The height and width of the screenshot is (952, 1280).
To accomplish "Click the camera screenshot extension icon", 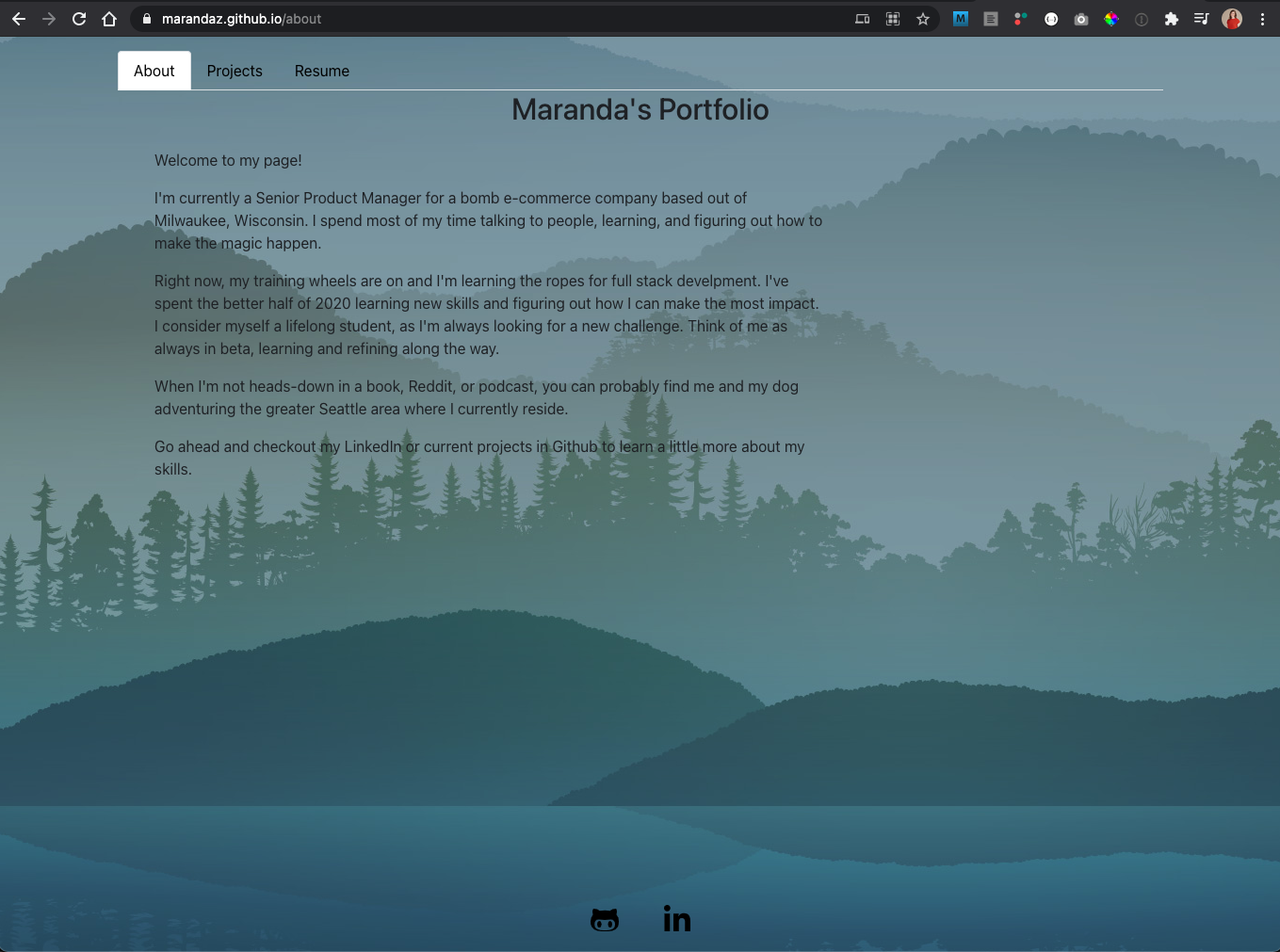I will click(x=1080, y=18).
